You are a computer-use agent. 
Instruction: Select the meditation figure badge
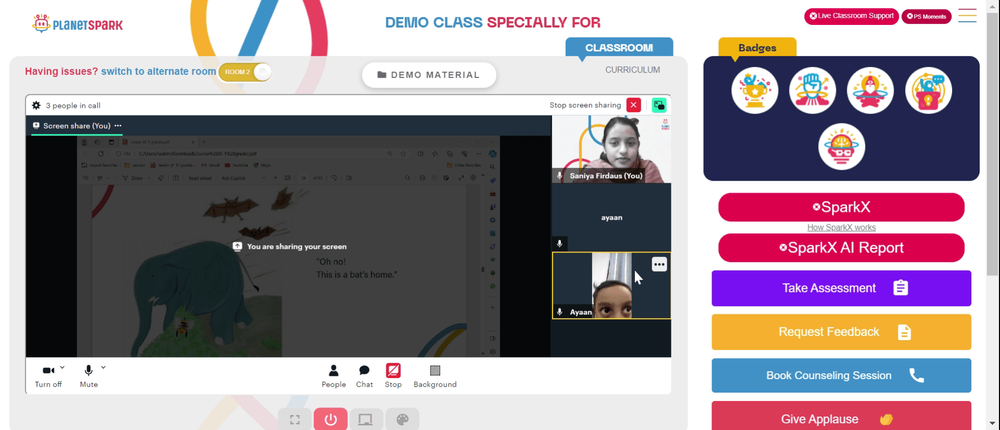pyautogui.click(x=871, y=91)
